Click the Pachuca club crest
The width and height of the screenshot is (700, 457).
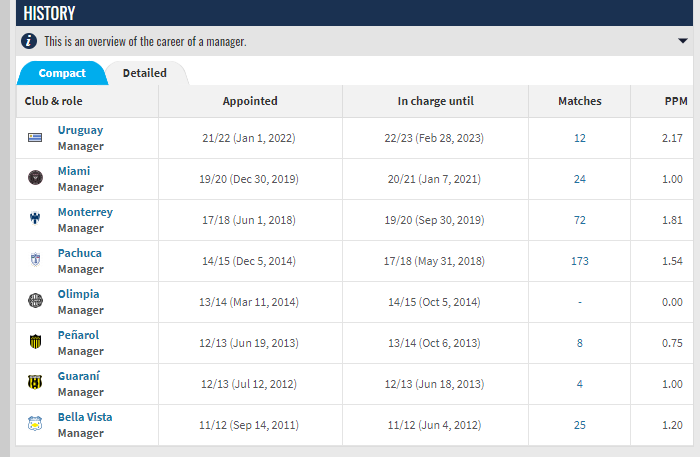point(35,259)
